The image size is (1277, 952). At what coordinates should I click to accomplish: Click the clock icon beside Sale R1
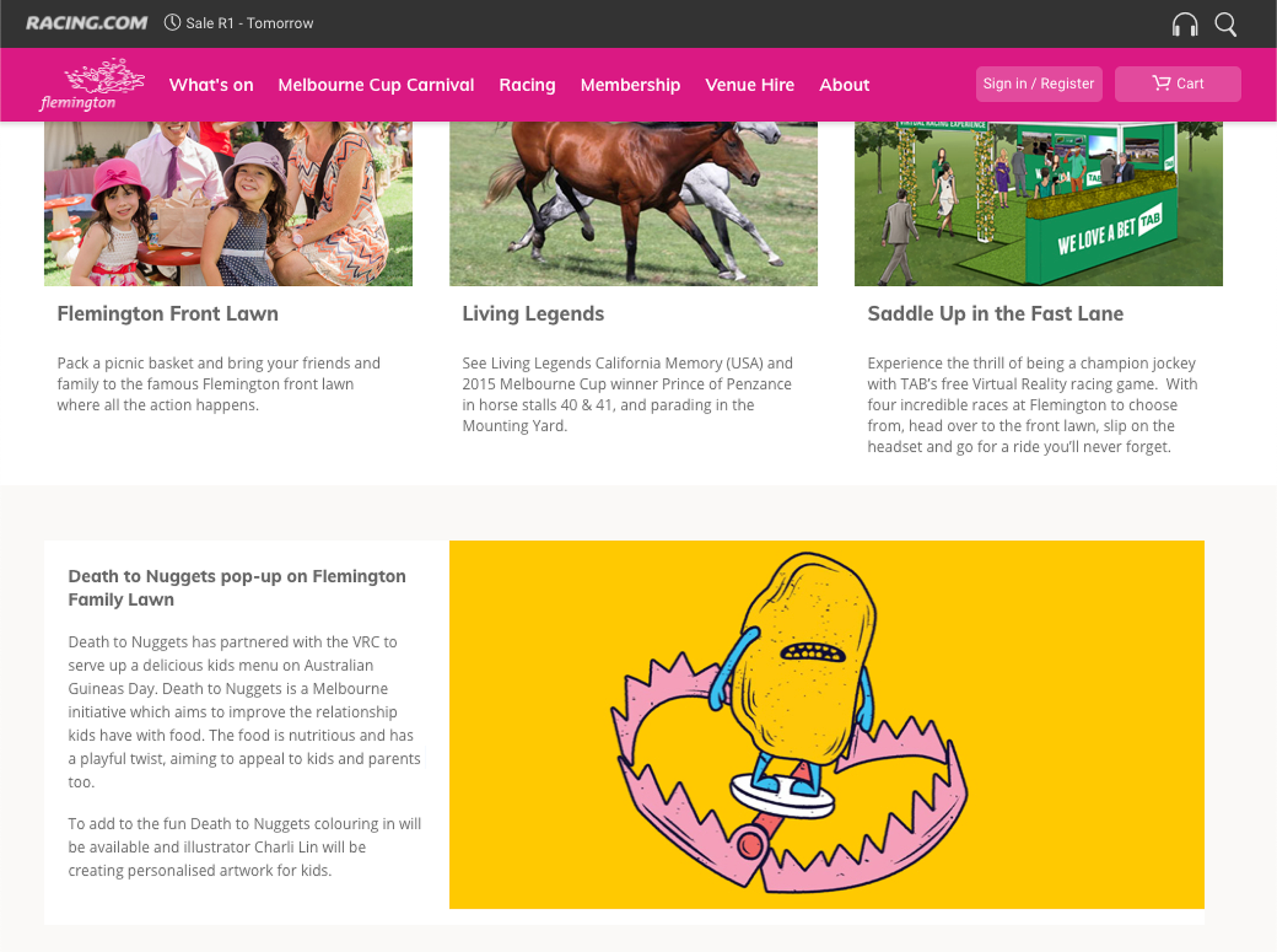pyautogui.click(x=172, y=23)
